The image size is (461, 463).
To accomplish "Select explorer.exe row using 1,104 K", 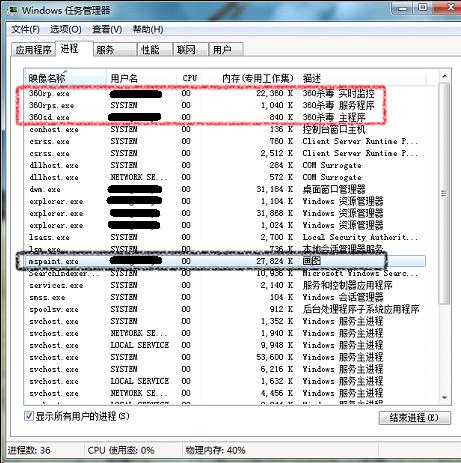I will point(225,201).
